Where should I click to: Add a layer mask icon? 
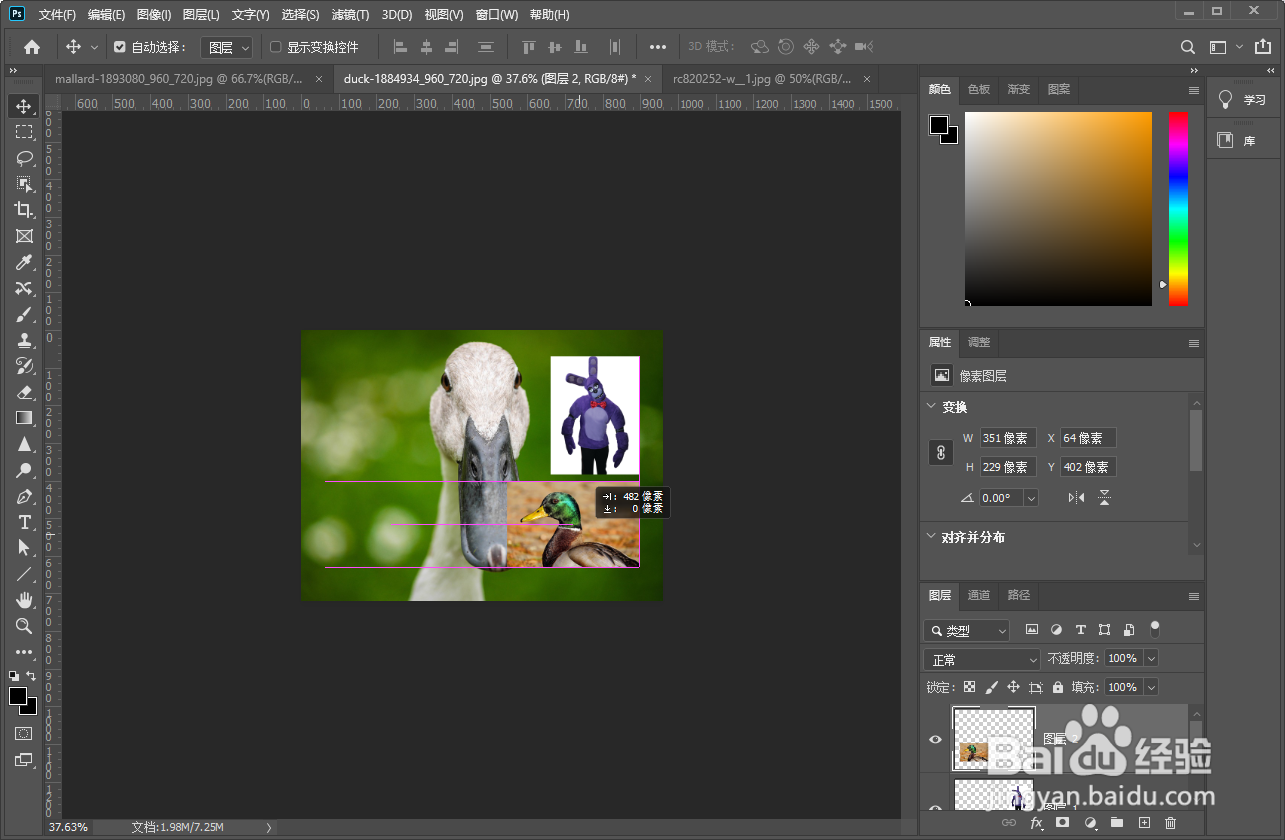1063,823
